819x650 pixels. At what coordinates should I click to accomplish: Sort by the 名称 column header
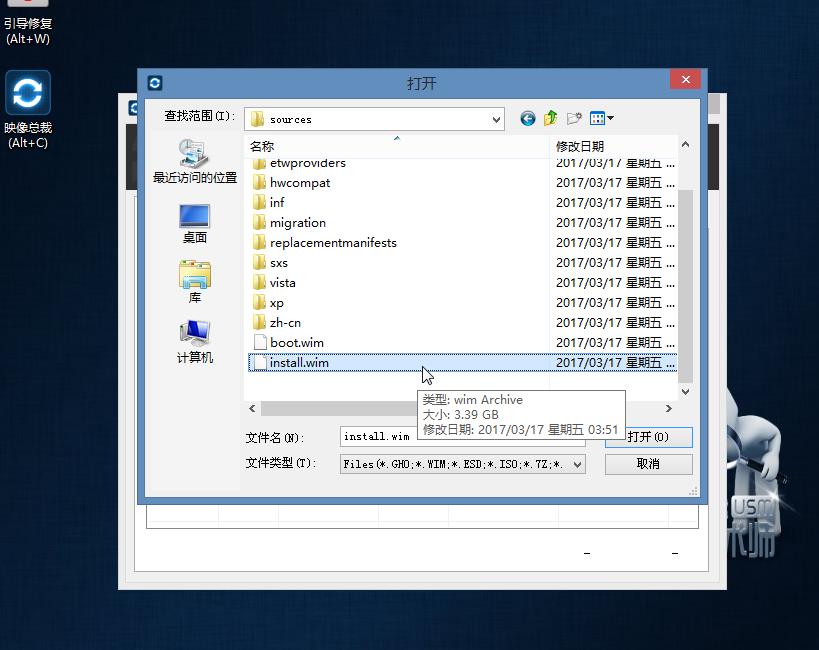[397, 146]
